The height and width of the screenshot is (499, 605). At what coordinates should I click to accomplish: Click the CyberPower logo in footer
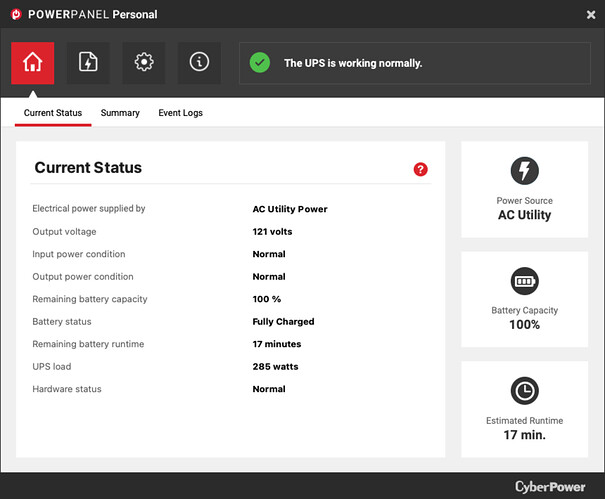550,486
